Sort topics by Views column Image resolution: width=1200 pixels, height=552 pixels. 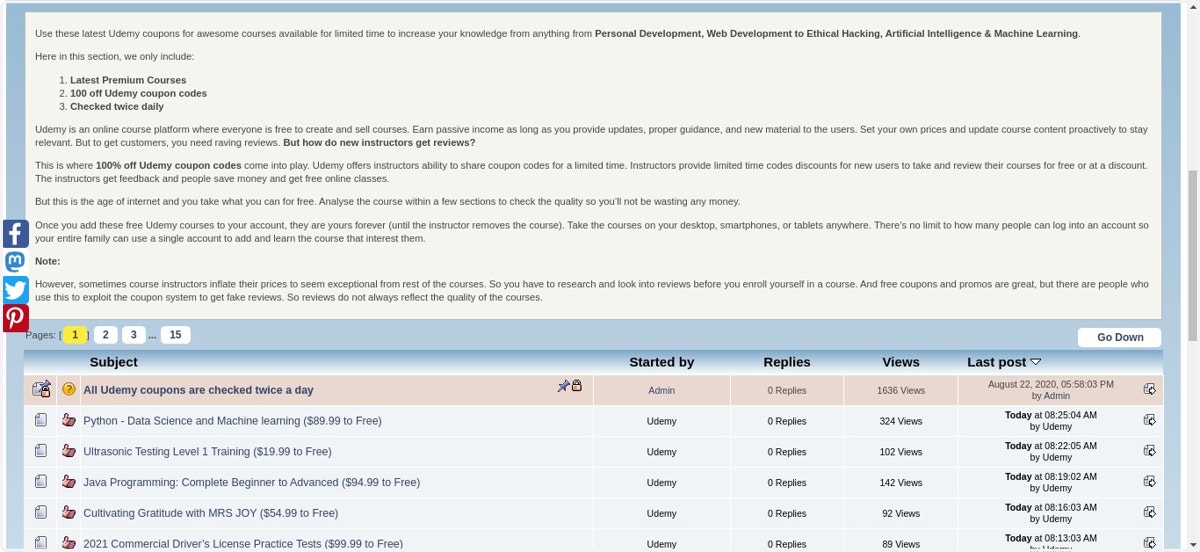click(901, 362)
